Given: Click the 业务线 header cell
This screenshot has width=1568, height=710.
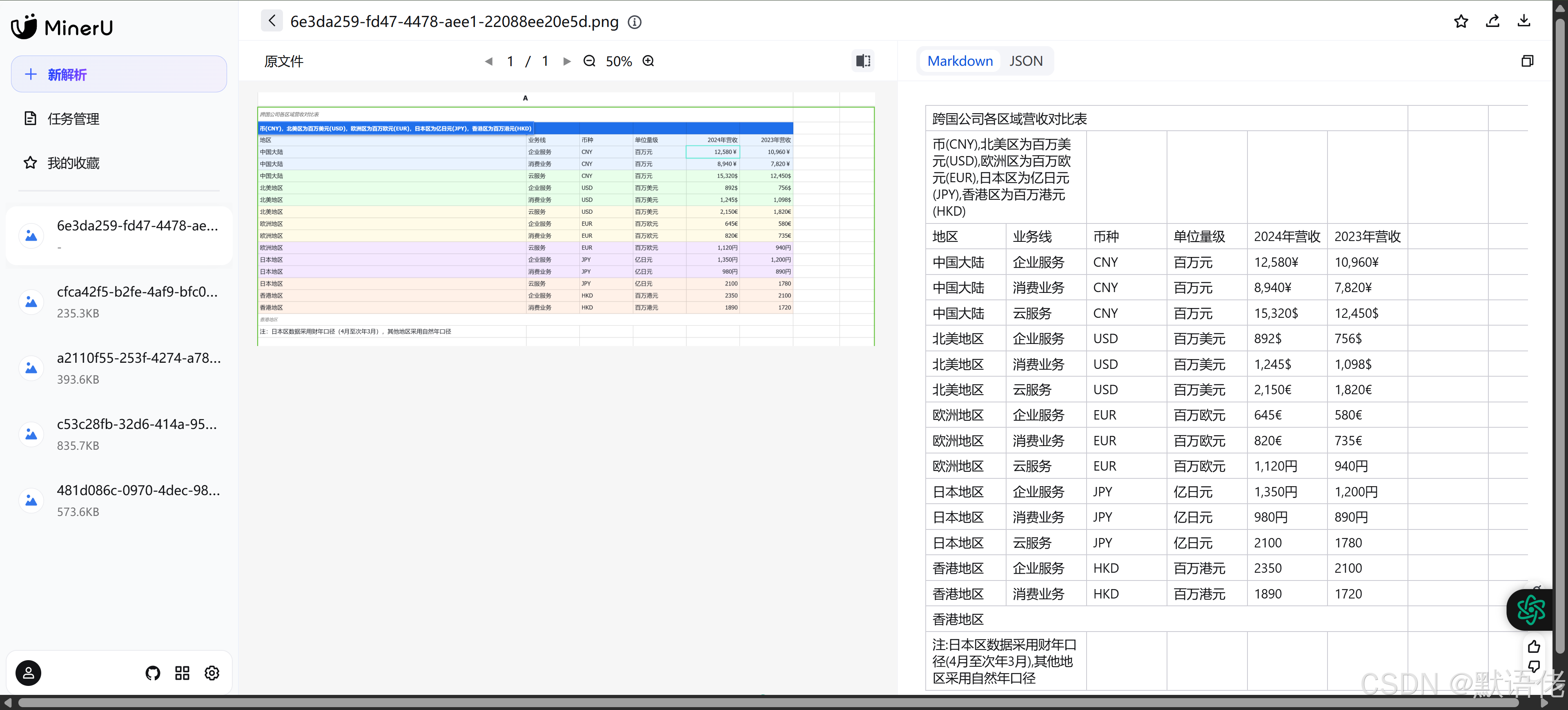Looking at the screenshot, I should pos(1045,236).
